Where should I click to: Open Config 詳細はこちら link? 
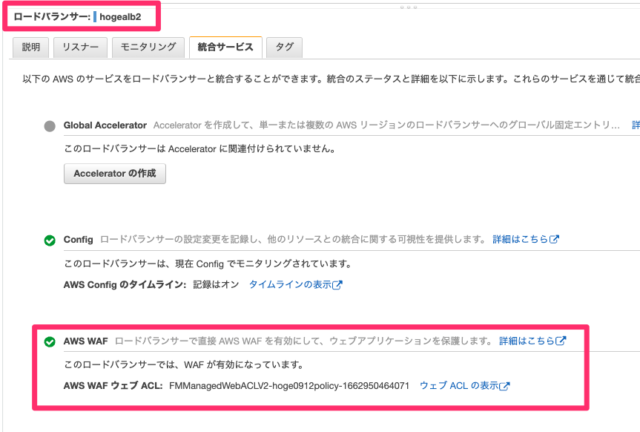pos(526,239)
